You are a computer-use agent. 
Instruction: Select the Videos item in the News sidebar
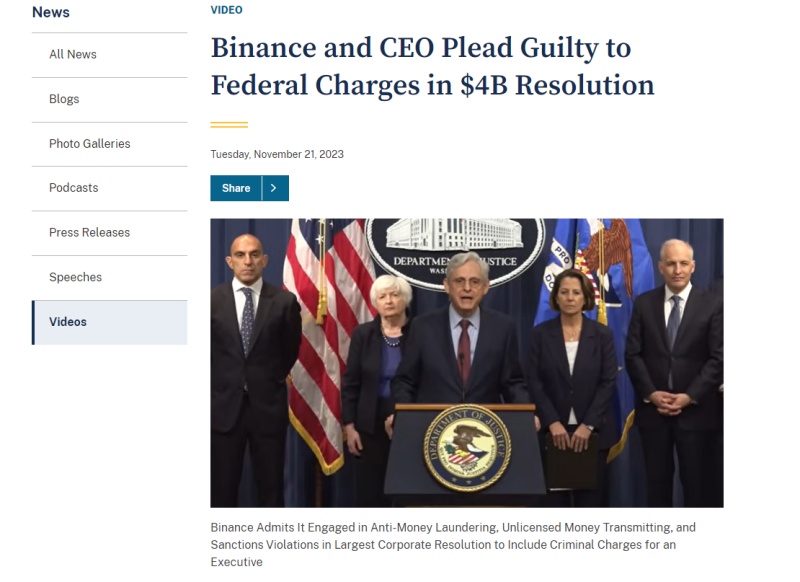[66, 321]
